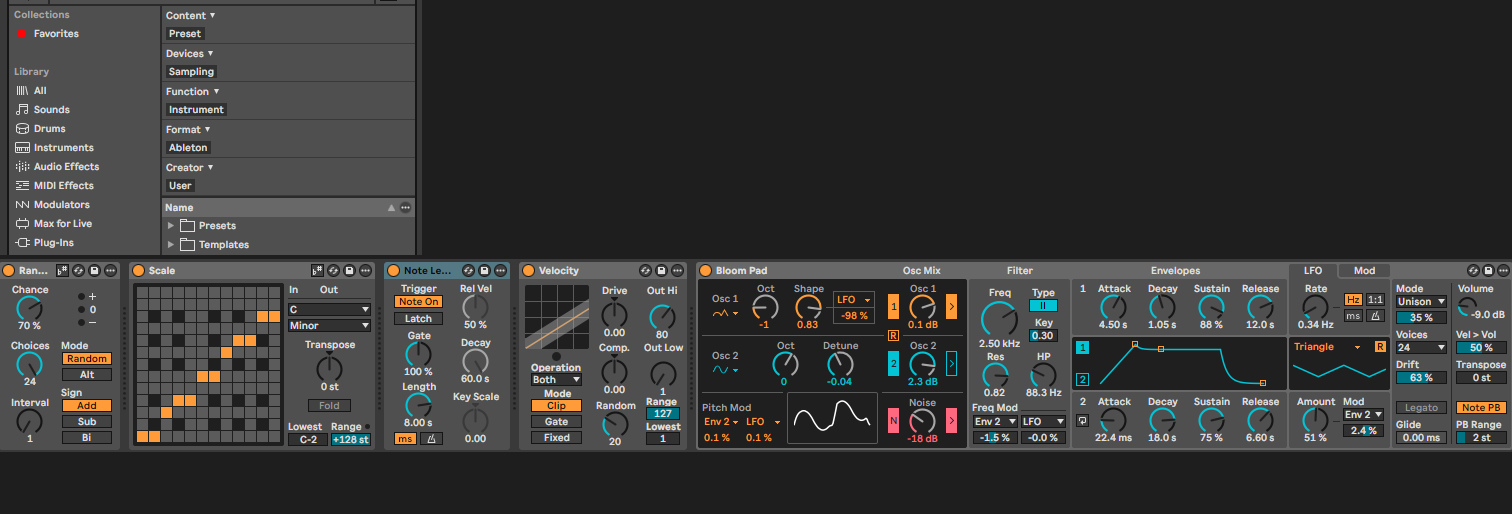Toggle the Bloom Pad device activator
The height and width of the screenshot is (514, 1512).
[706, 271]
